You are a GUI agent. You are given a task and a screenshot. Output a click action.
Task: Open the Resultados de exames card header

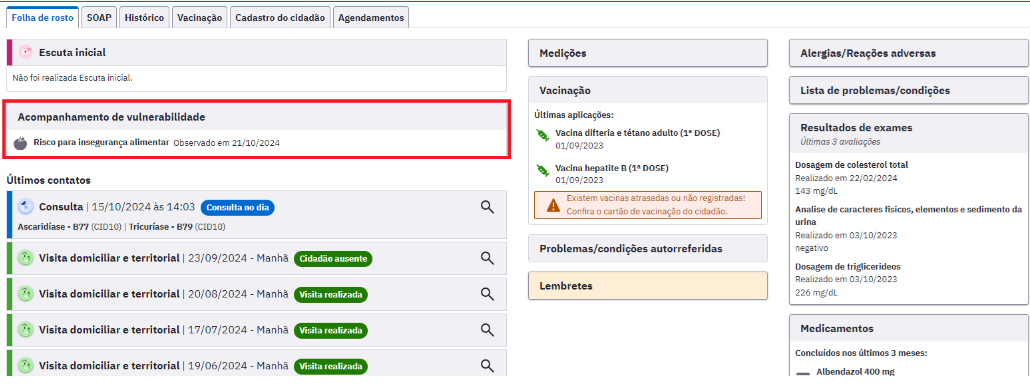pos(908,133)
